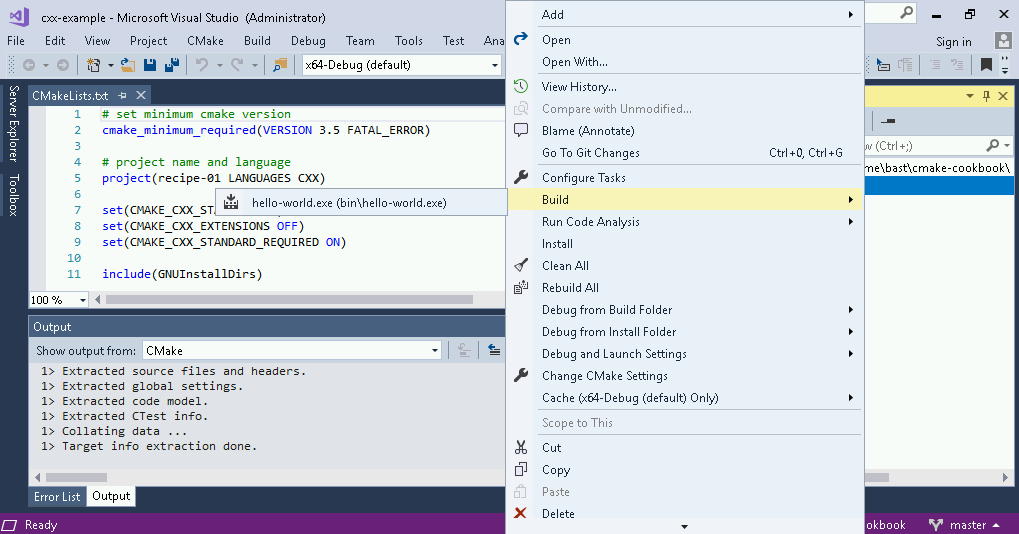Switch to the Error List tab
The height and width of the screenshot is (534, 1019).
tap(57, 496)
